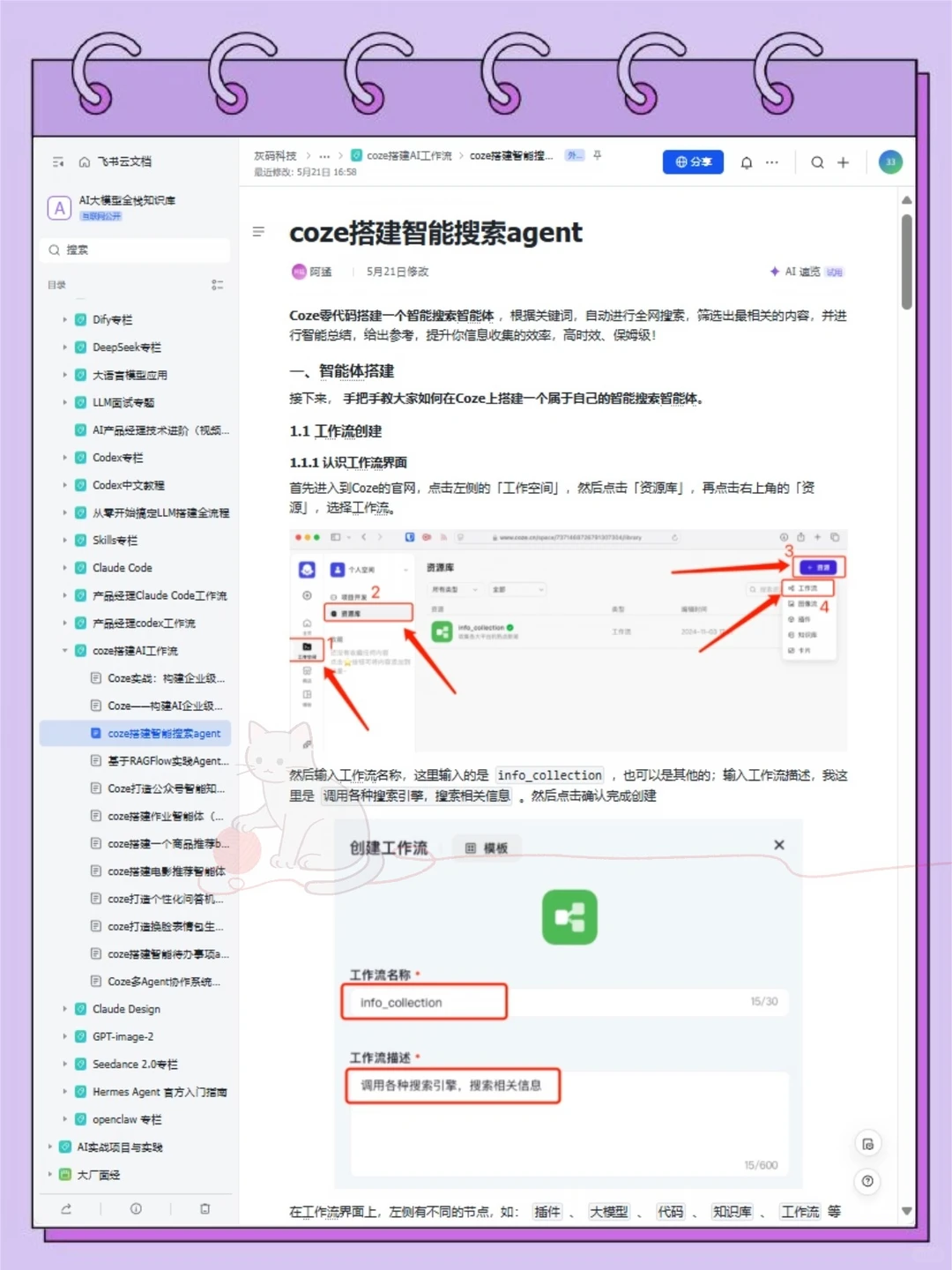Viewport: 952px width, 1270px height.
Task: Open the AI大模型全栈知识库 wiki avatar
Action: point(59,208)
